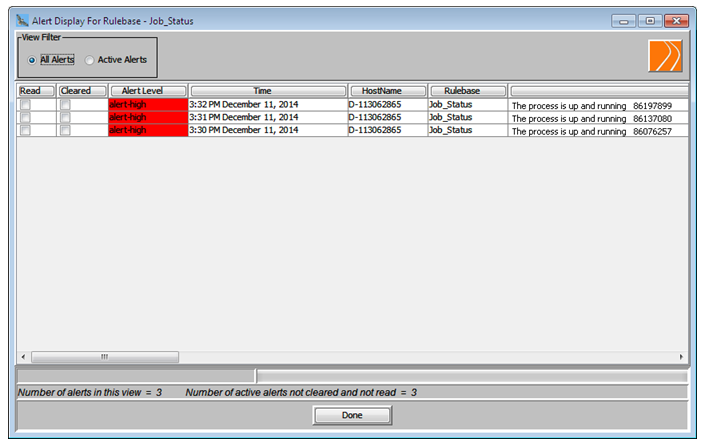Click the horizontal scrollbar right arrow
This screenshot has width=705, height=446.
(x=681, y=357)
